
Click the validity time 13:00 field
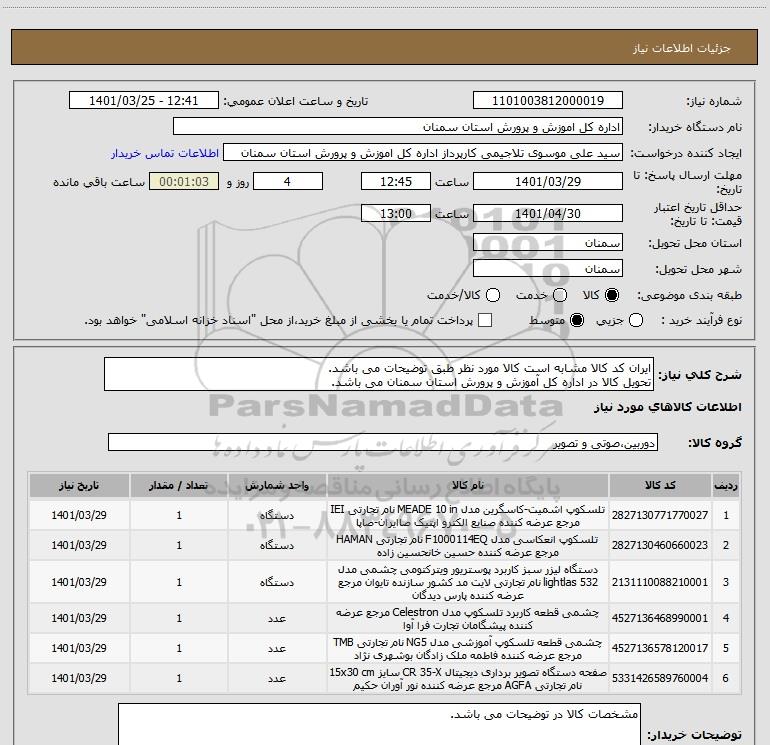[x=396, y=213]
